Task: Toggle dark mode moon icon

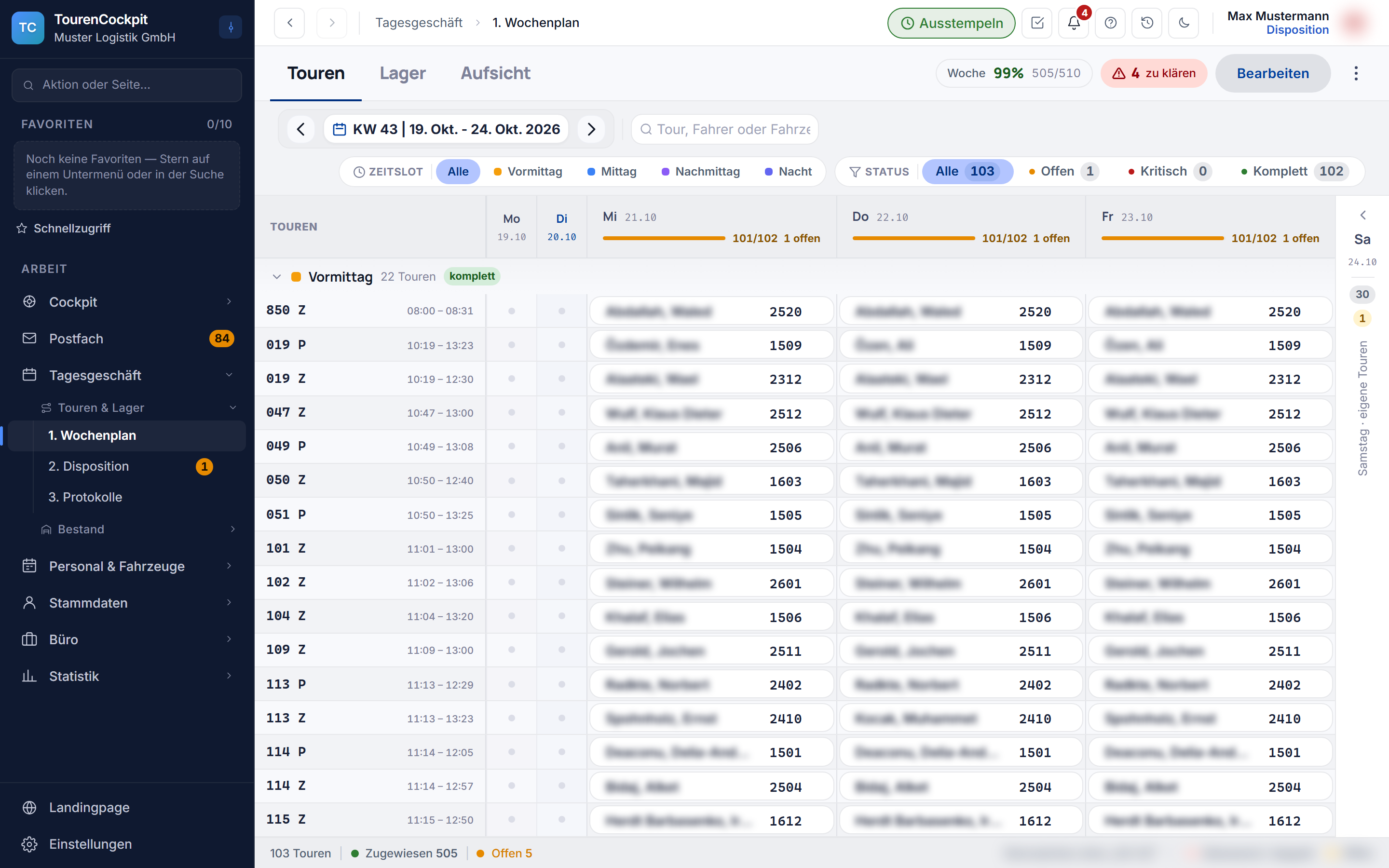Action: 1184,23
